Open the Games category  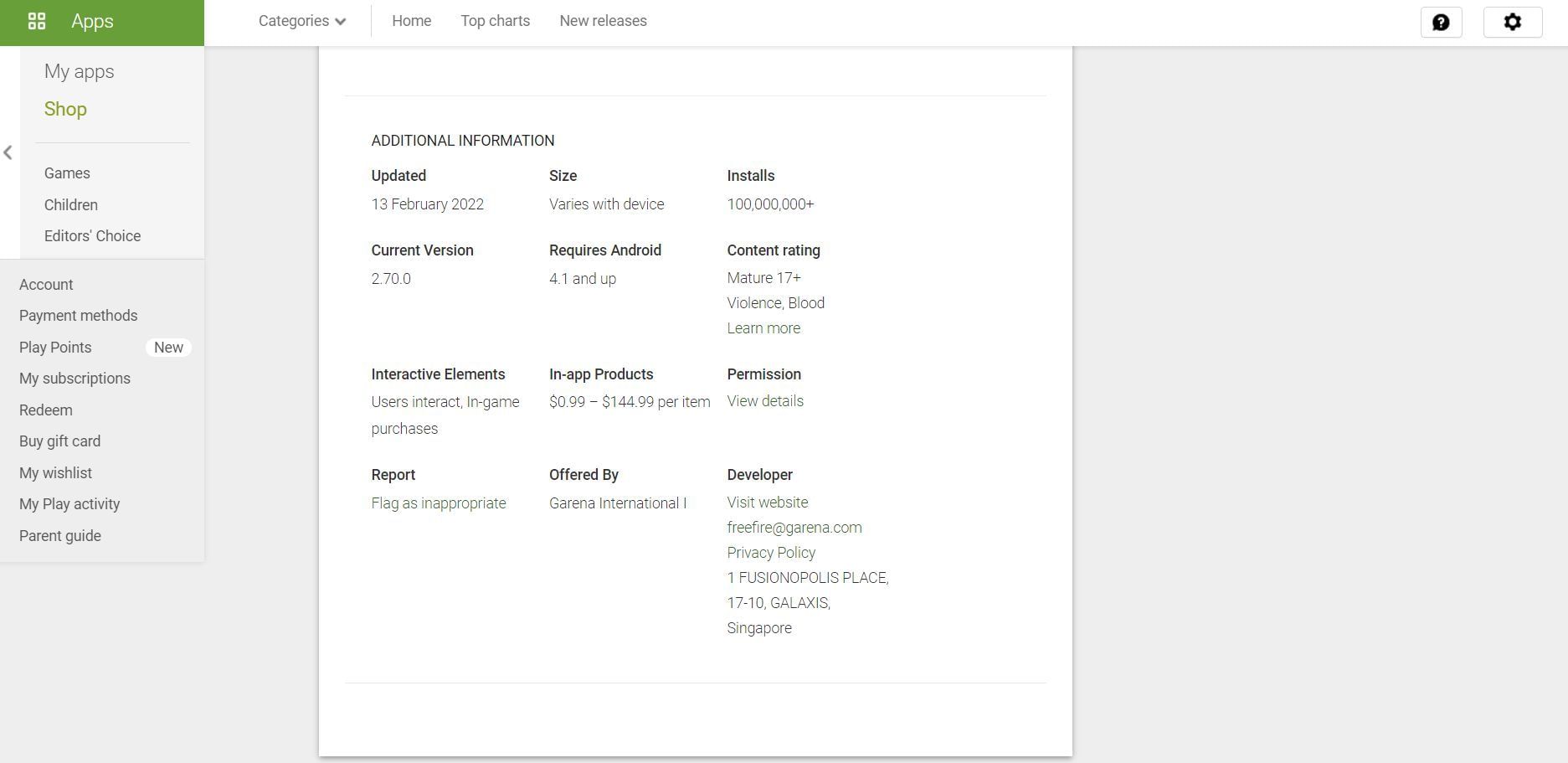pyautogui.click(x=67, y=173)
